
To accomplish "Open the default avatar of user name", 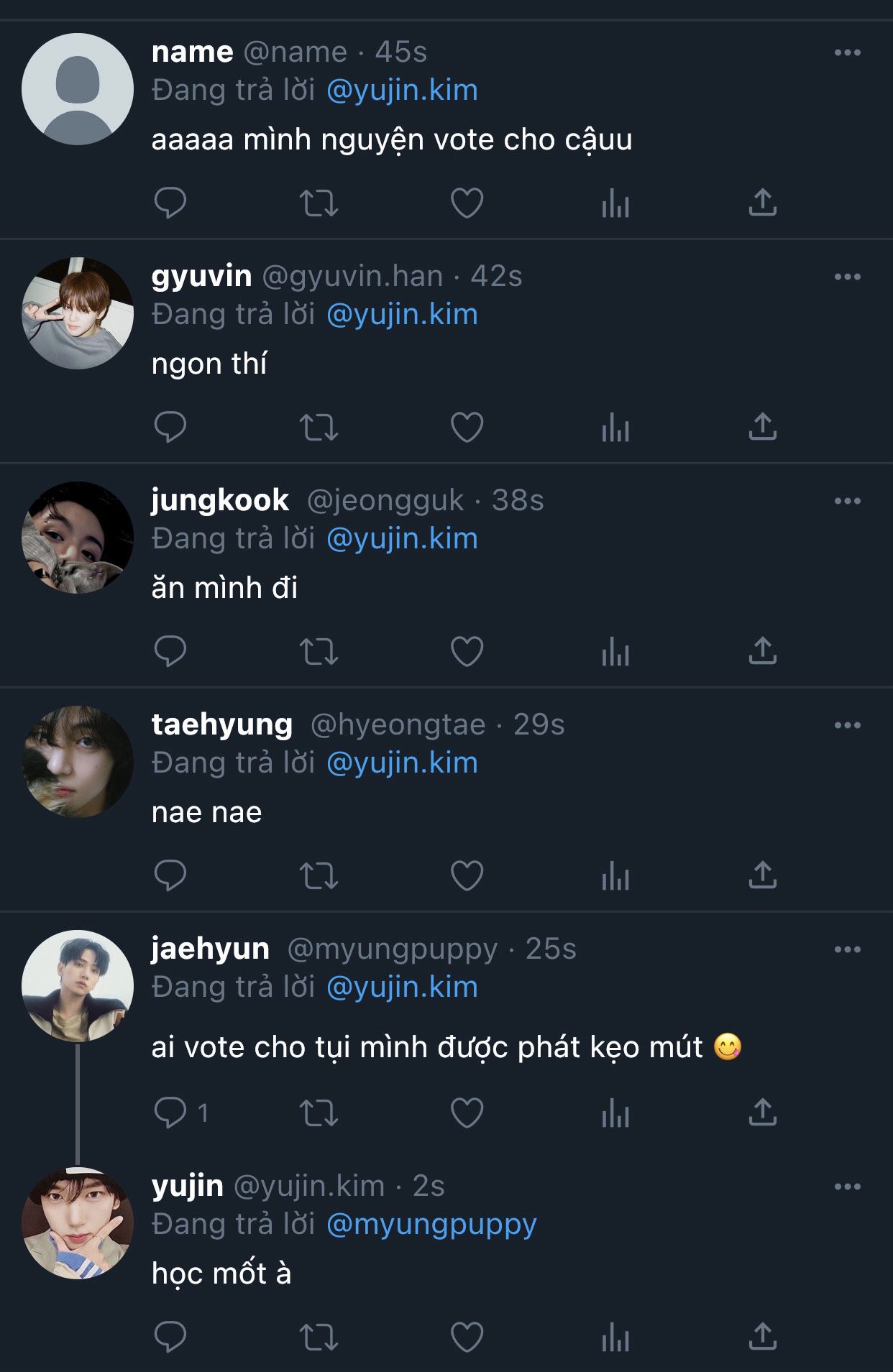I will pos(78,89).
